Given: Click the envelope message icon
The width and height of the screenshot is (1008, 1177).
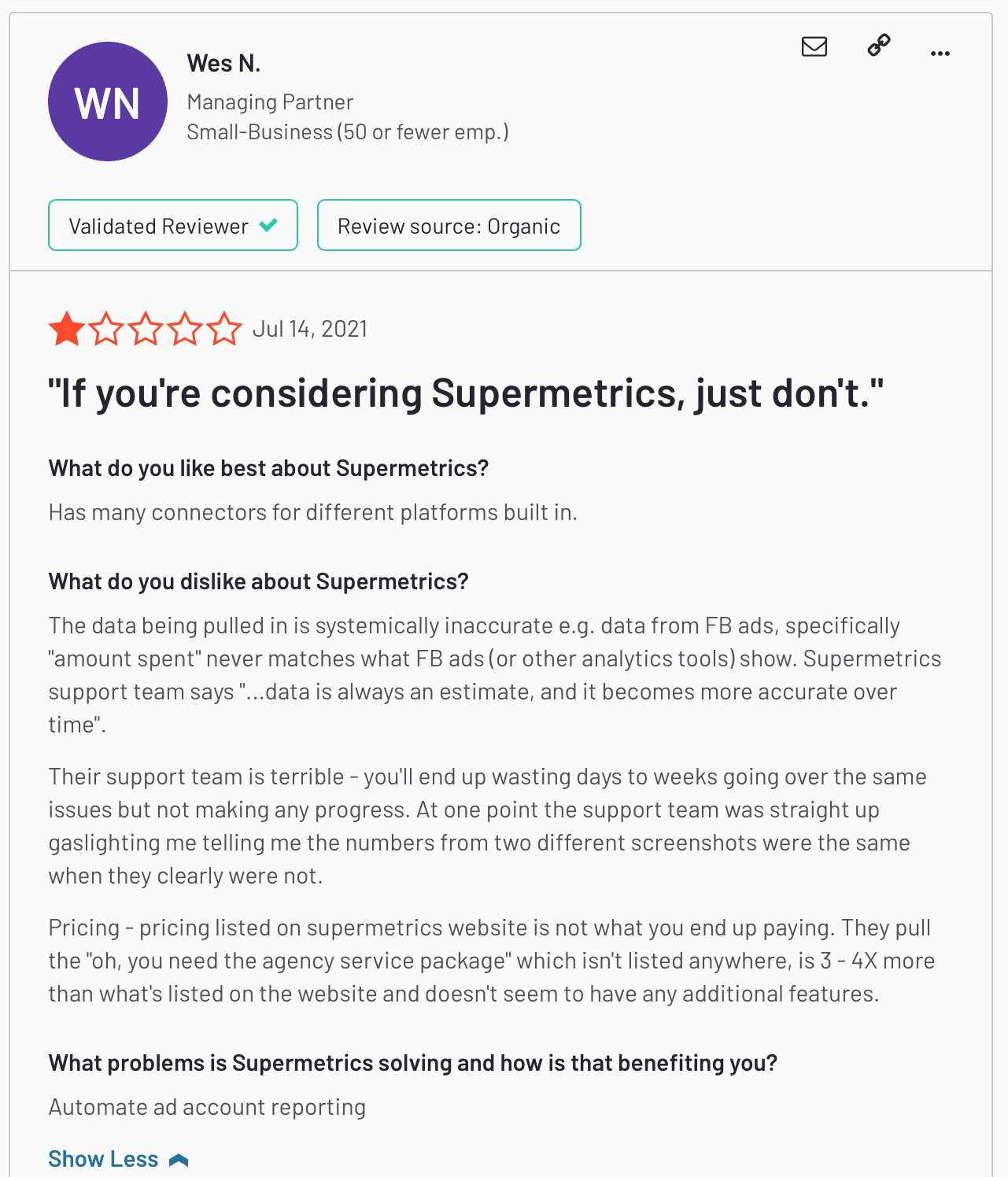Looking at the screenshot, I should pos(814,47).
